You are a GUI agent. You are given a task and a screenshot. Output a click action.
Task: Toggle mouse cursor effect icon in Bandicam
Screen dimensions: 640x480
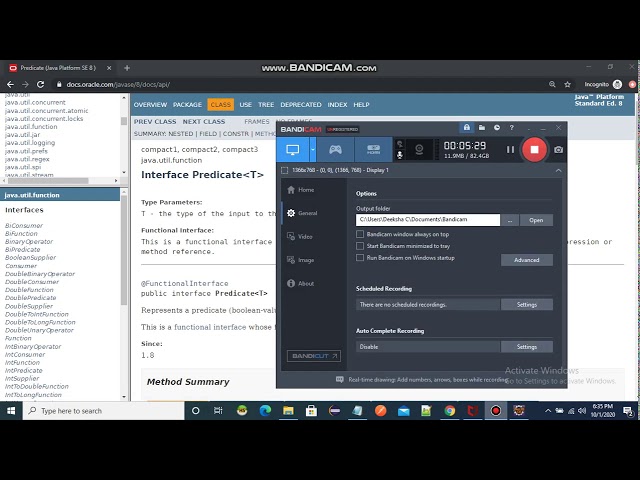pyautogui.click(x=400, y=144)
